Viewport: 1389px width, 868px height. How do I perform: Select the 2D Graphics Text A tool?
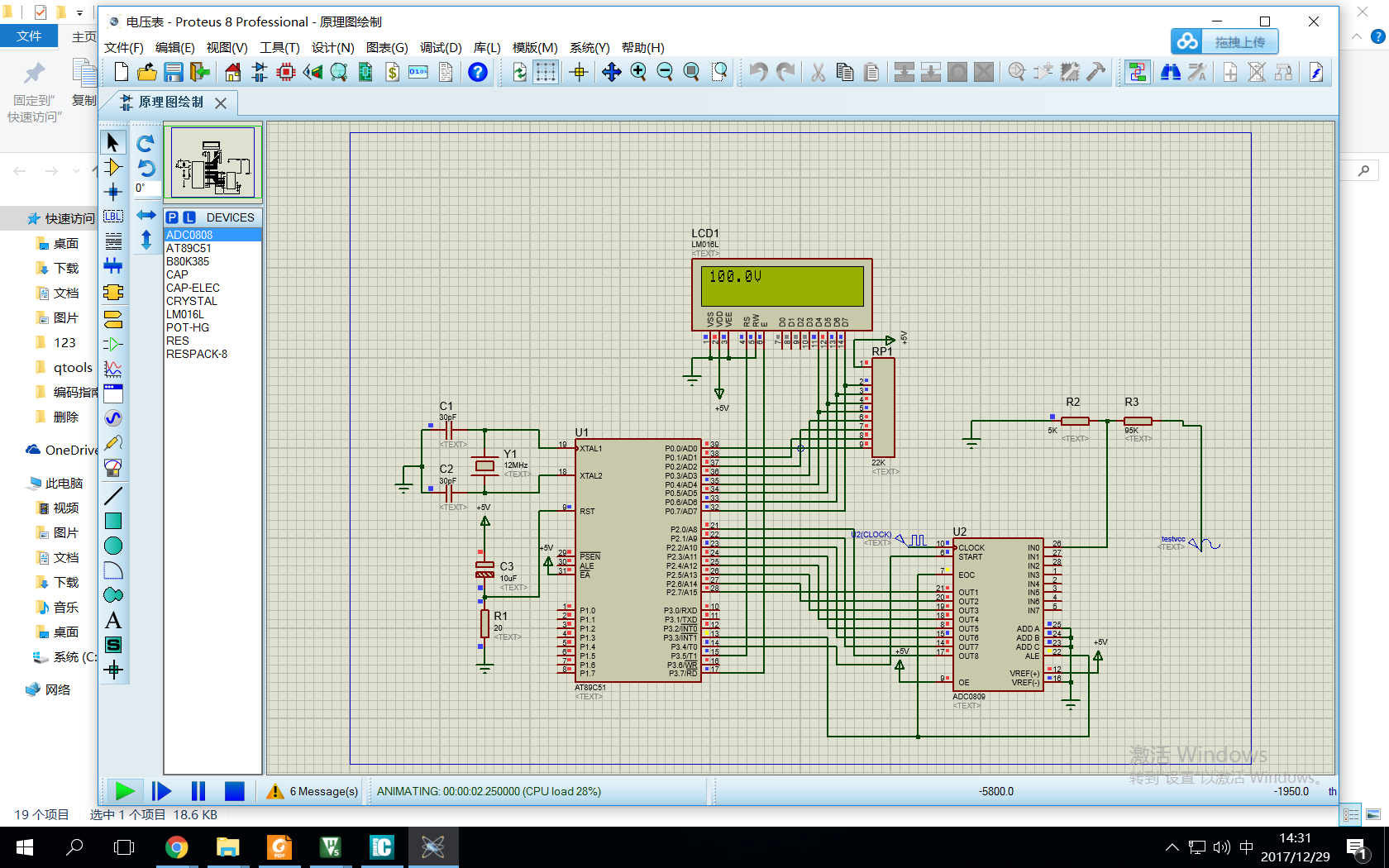(x=113, y=620)
